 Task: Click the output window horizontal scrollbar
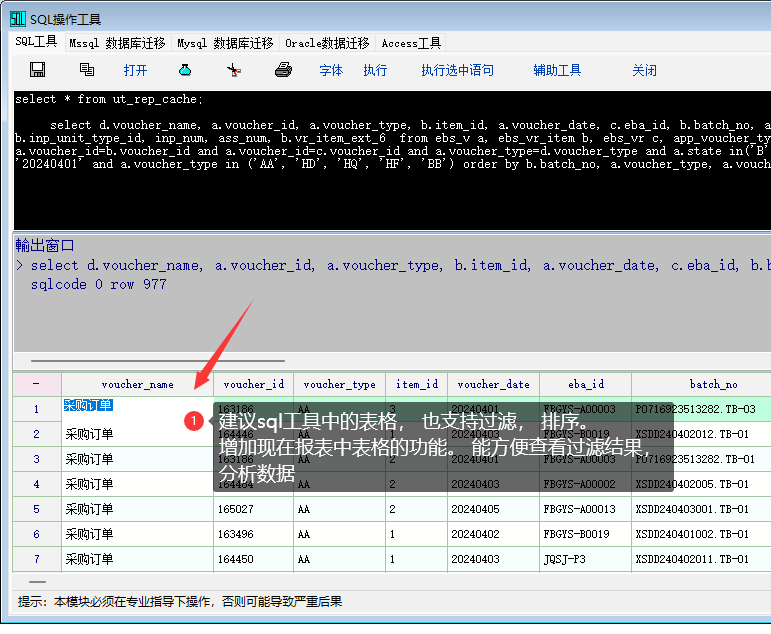pos(158,361)
